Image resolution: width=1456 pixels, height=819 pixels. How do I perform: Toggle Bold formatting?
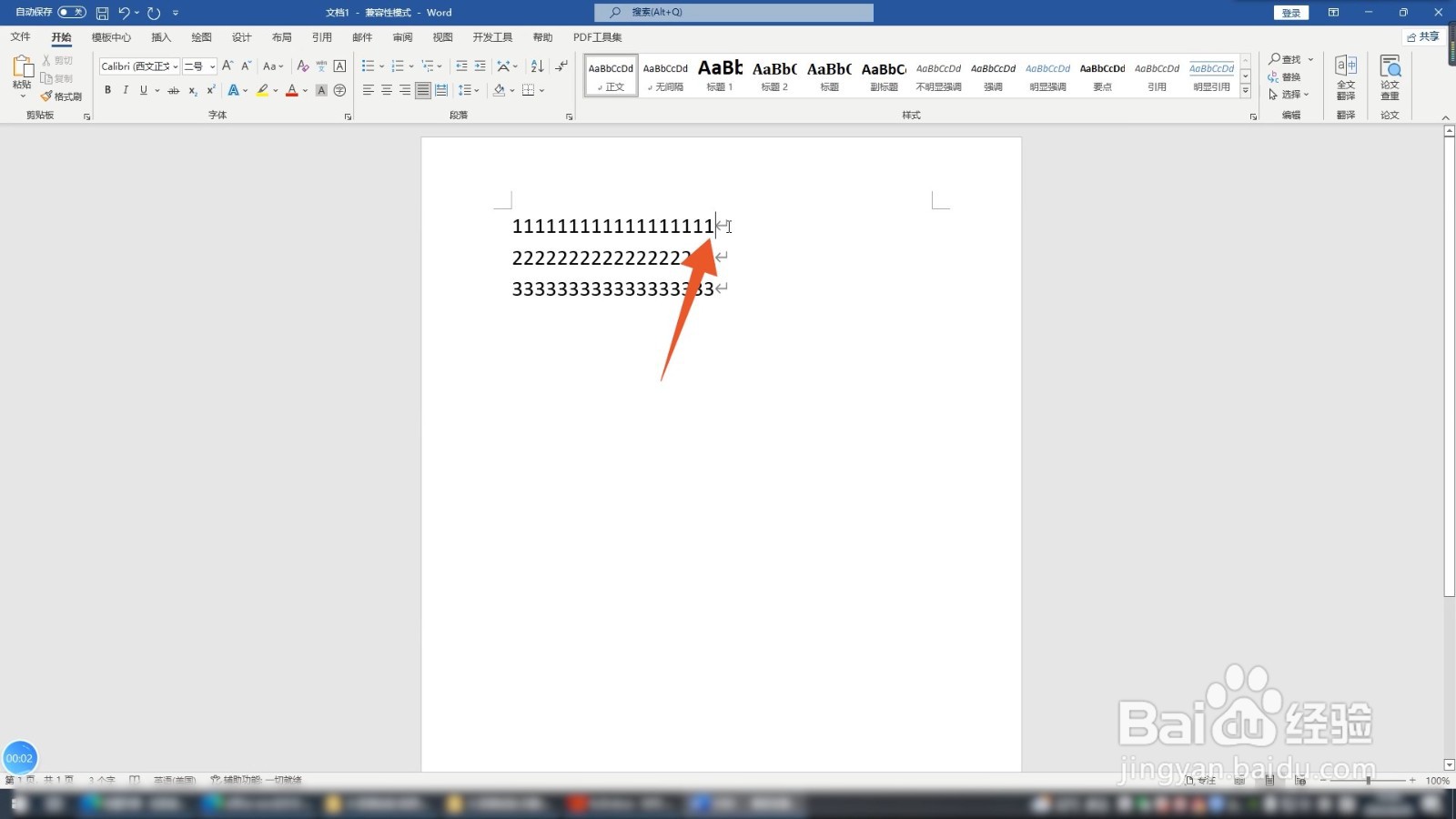pos(107,90)
